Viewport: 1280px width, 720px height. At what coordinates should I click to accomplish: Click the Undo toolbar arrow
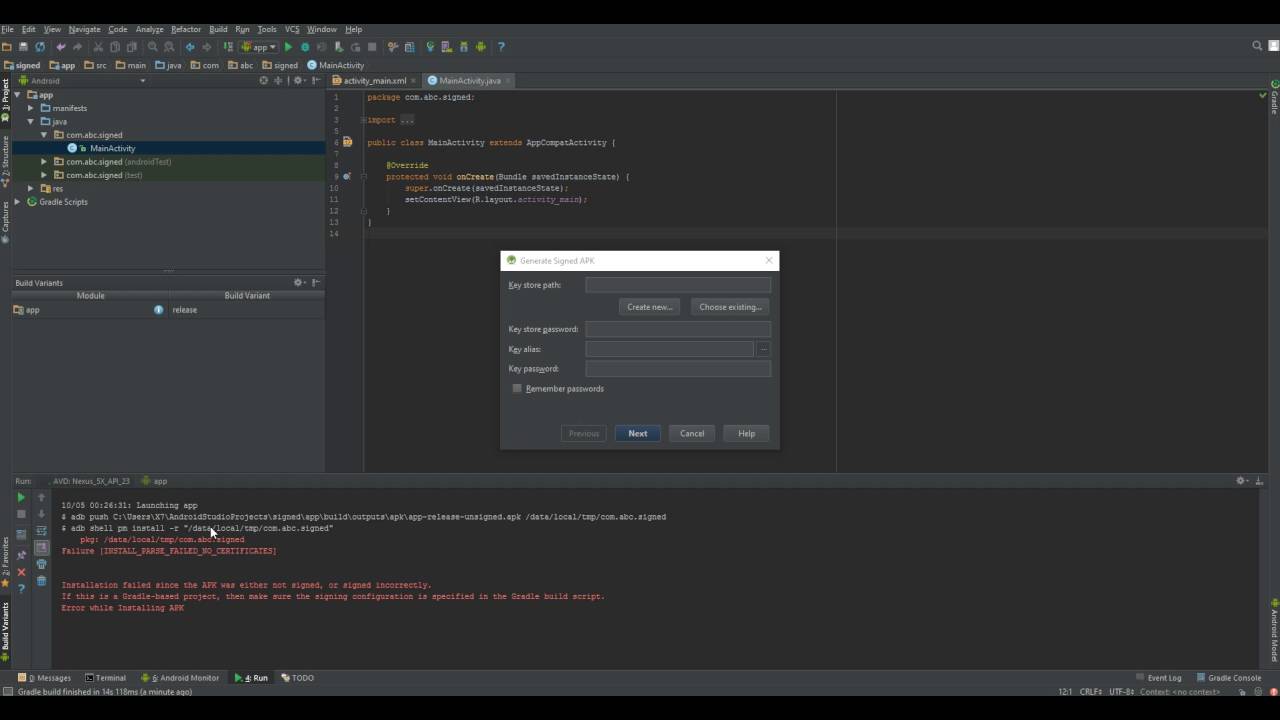[x=61, y=46]
